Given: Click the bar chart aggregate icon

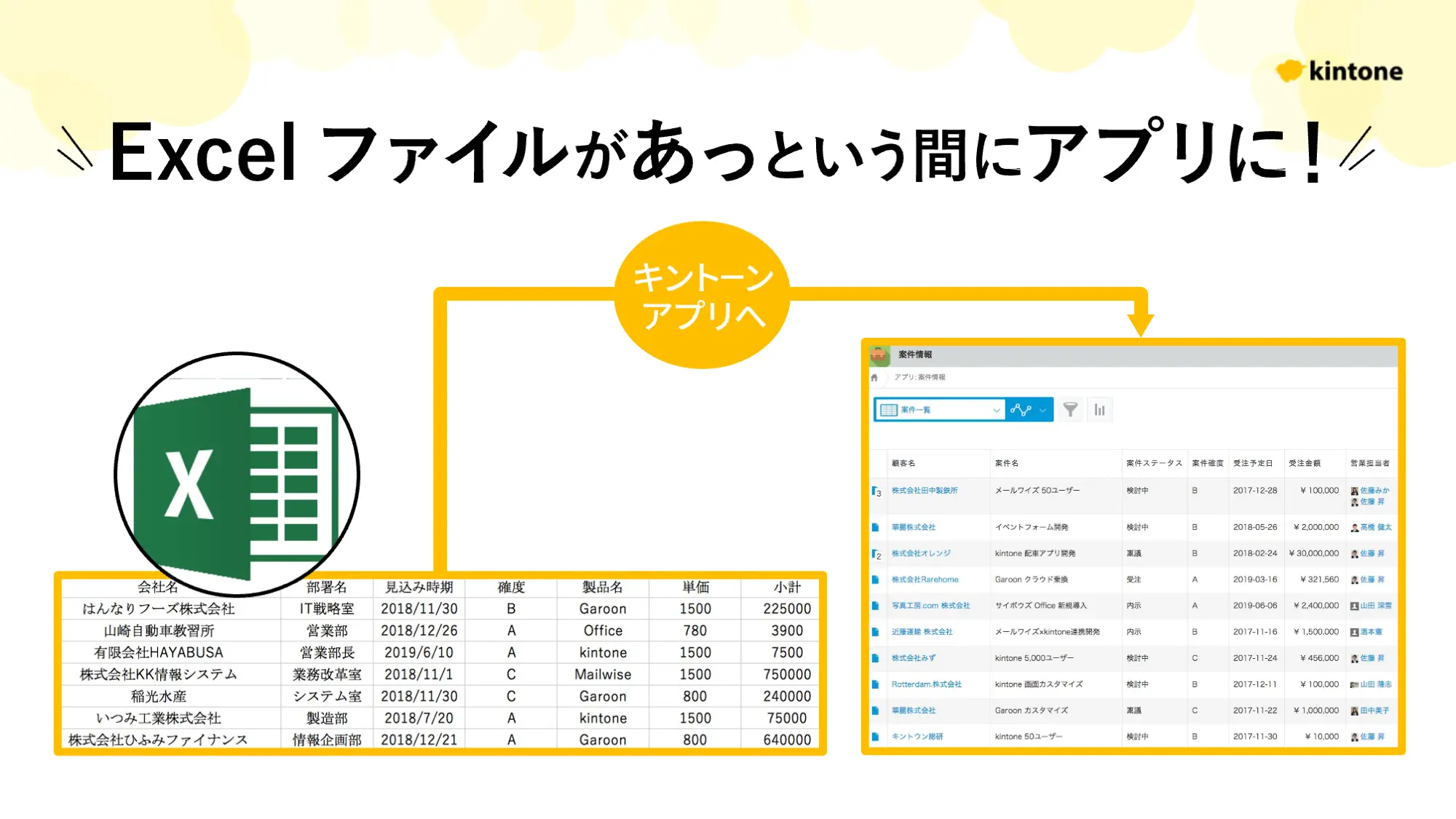Looking at the screenshot, I should 1099,410.
